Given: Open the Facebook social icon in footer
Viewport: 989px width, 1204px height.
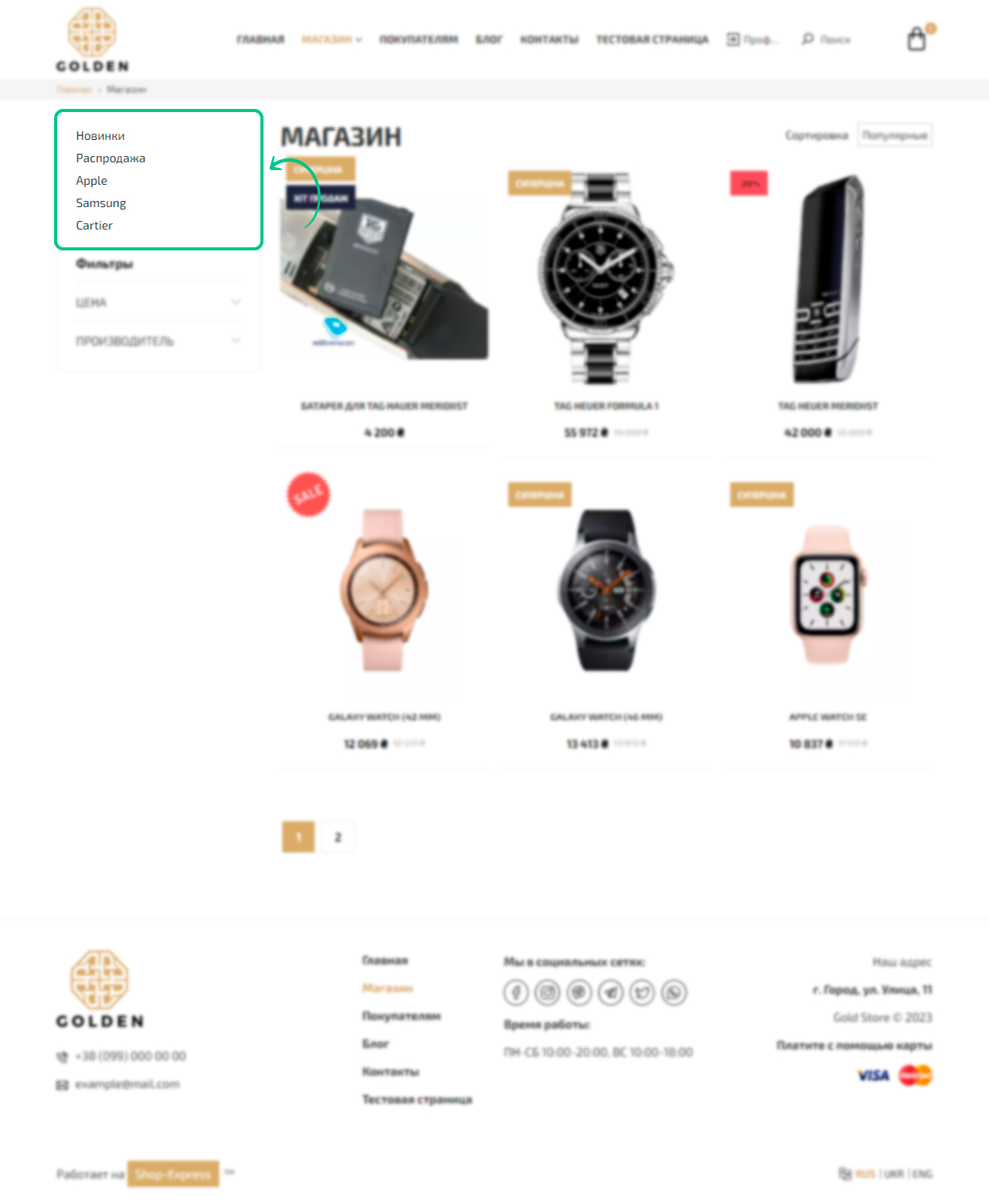Looking at the screenshot, I should point(516,991).
